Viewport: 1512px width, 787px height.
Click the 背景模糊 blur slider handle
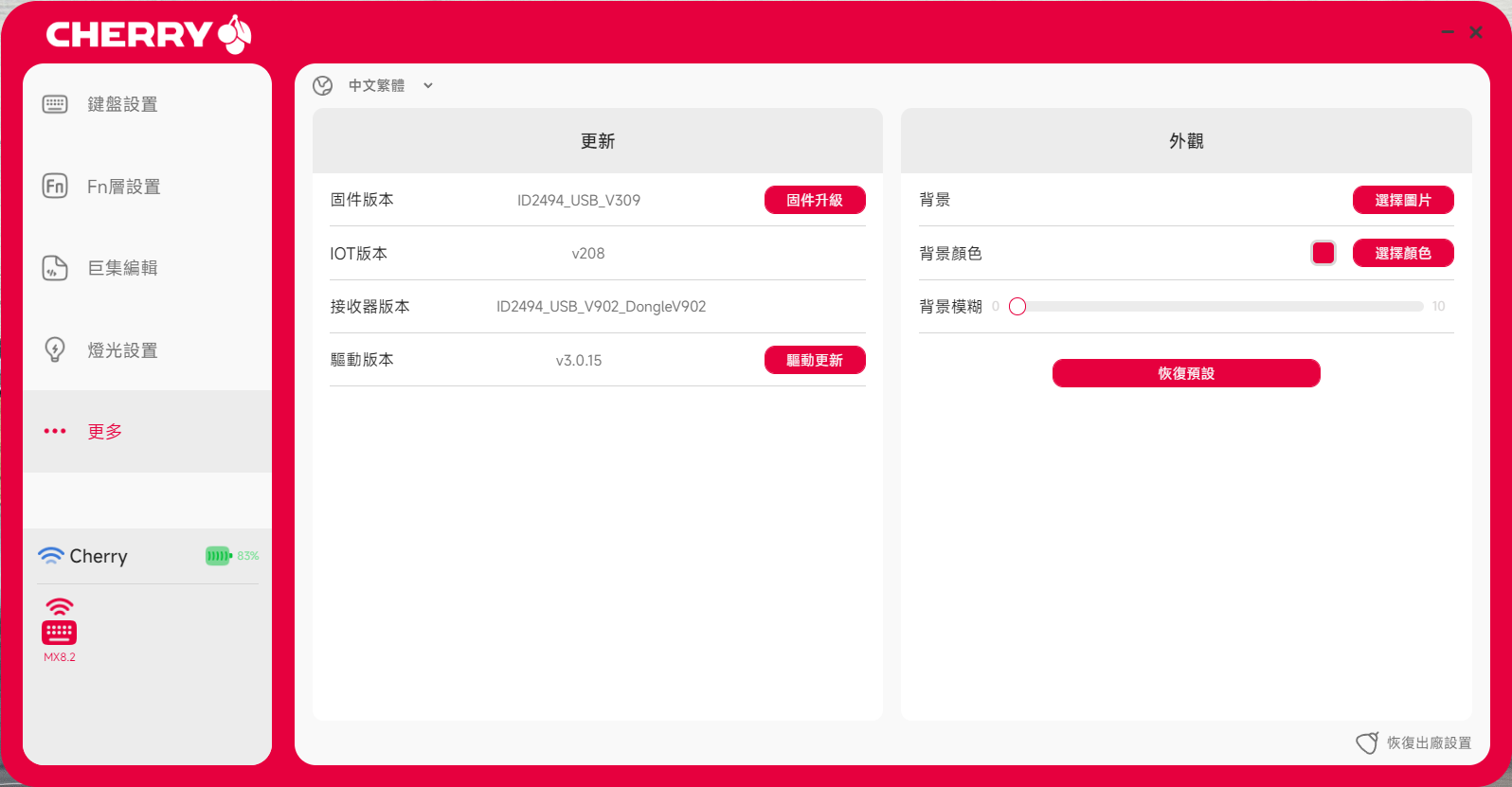(x=1017, y=307)
